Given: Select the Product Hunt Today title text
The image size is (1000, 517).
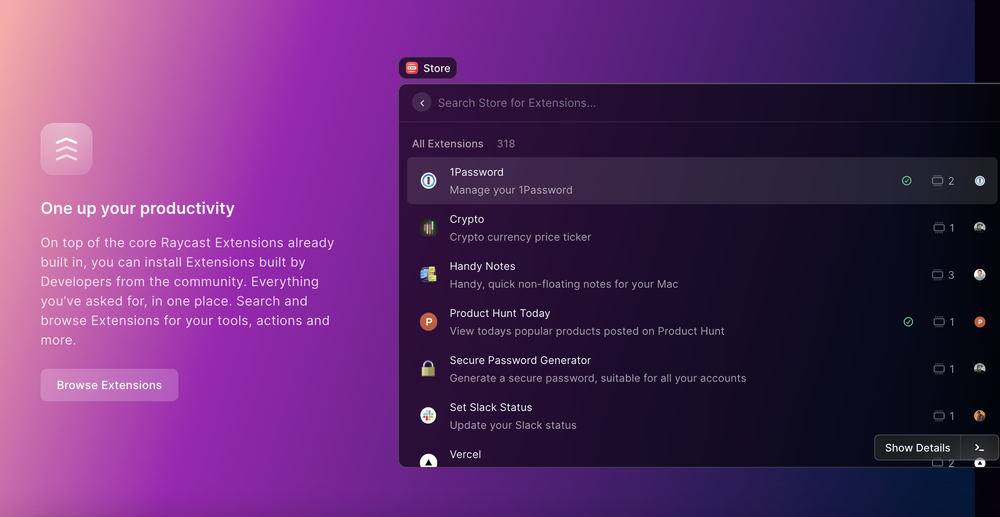Looking at the screenshot, I should click(x=500, y=313).
